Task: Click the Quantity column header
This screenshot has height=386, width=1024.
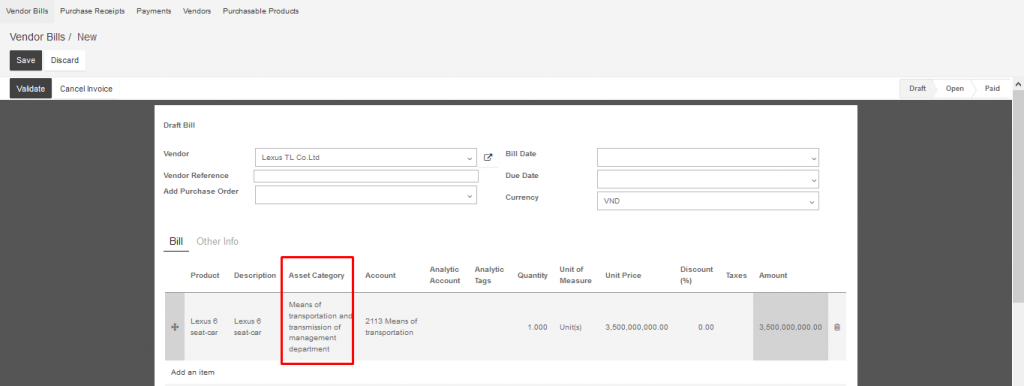Action: 532,276
